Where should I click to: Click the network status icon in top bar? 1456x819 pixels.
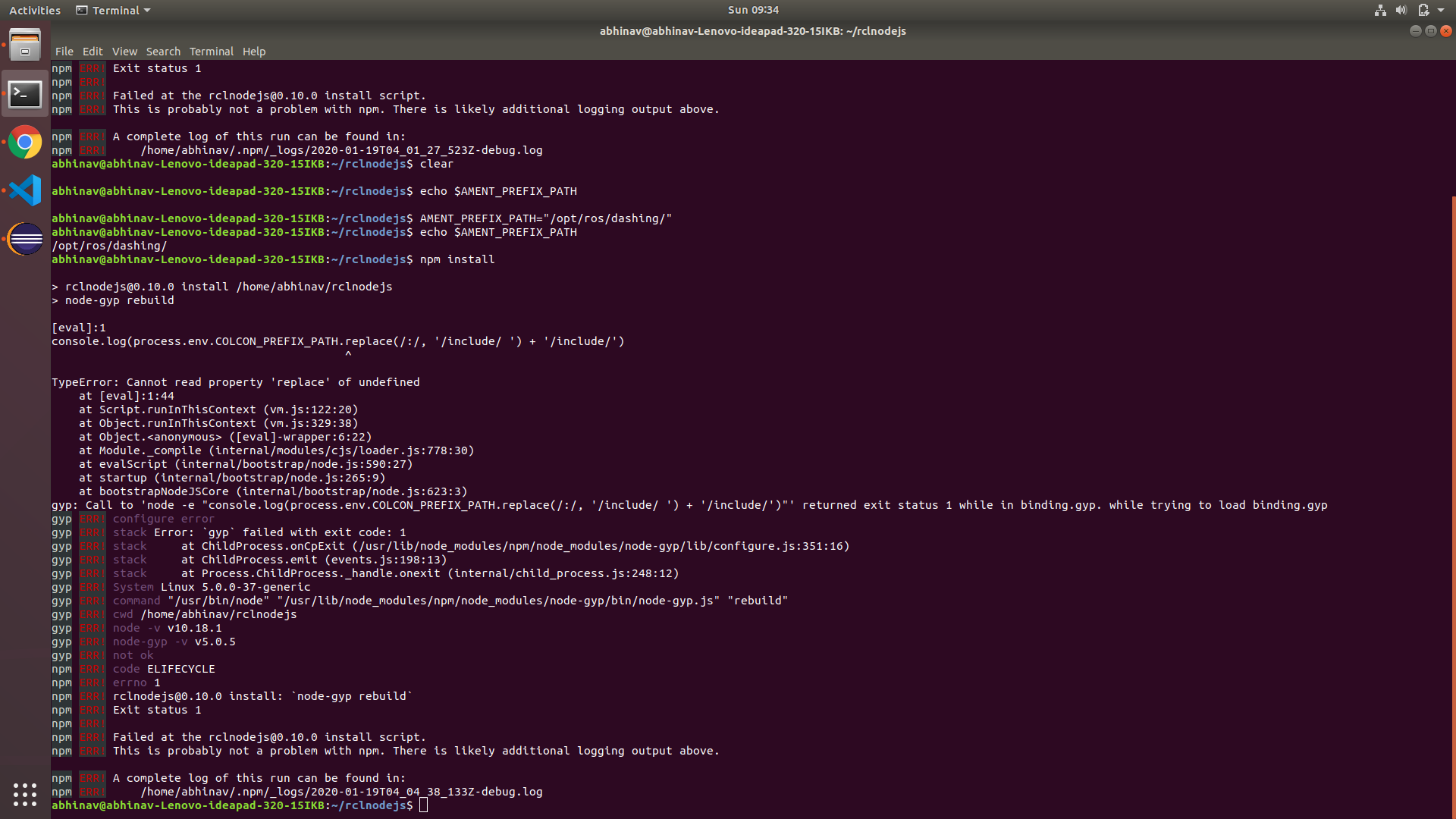pyautogui.click(x=1379, y=10)
